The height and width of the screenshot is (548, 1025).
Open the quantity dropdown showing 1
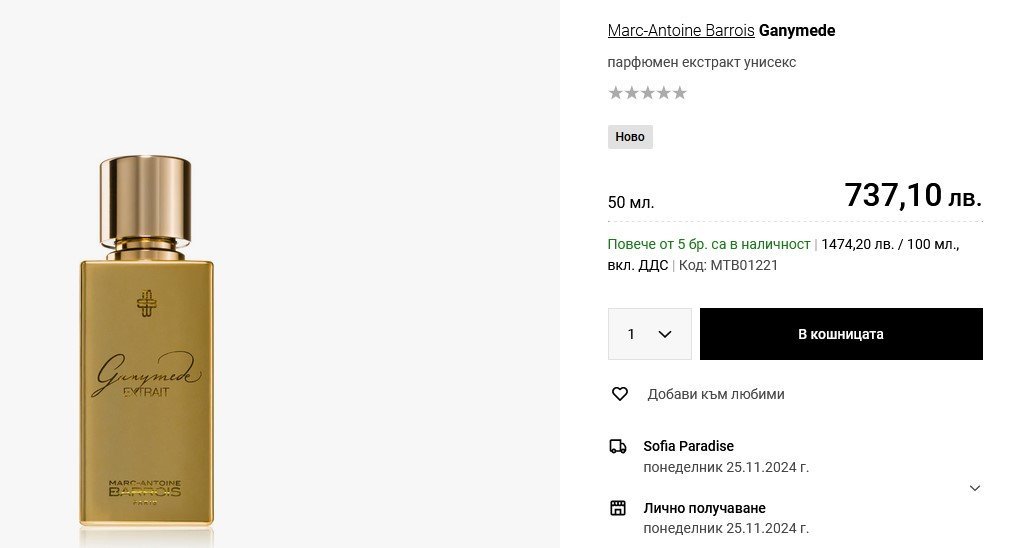pyautogui.click(x=650, y=334)
